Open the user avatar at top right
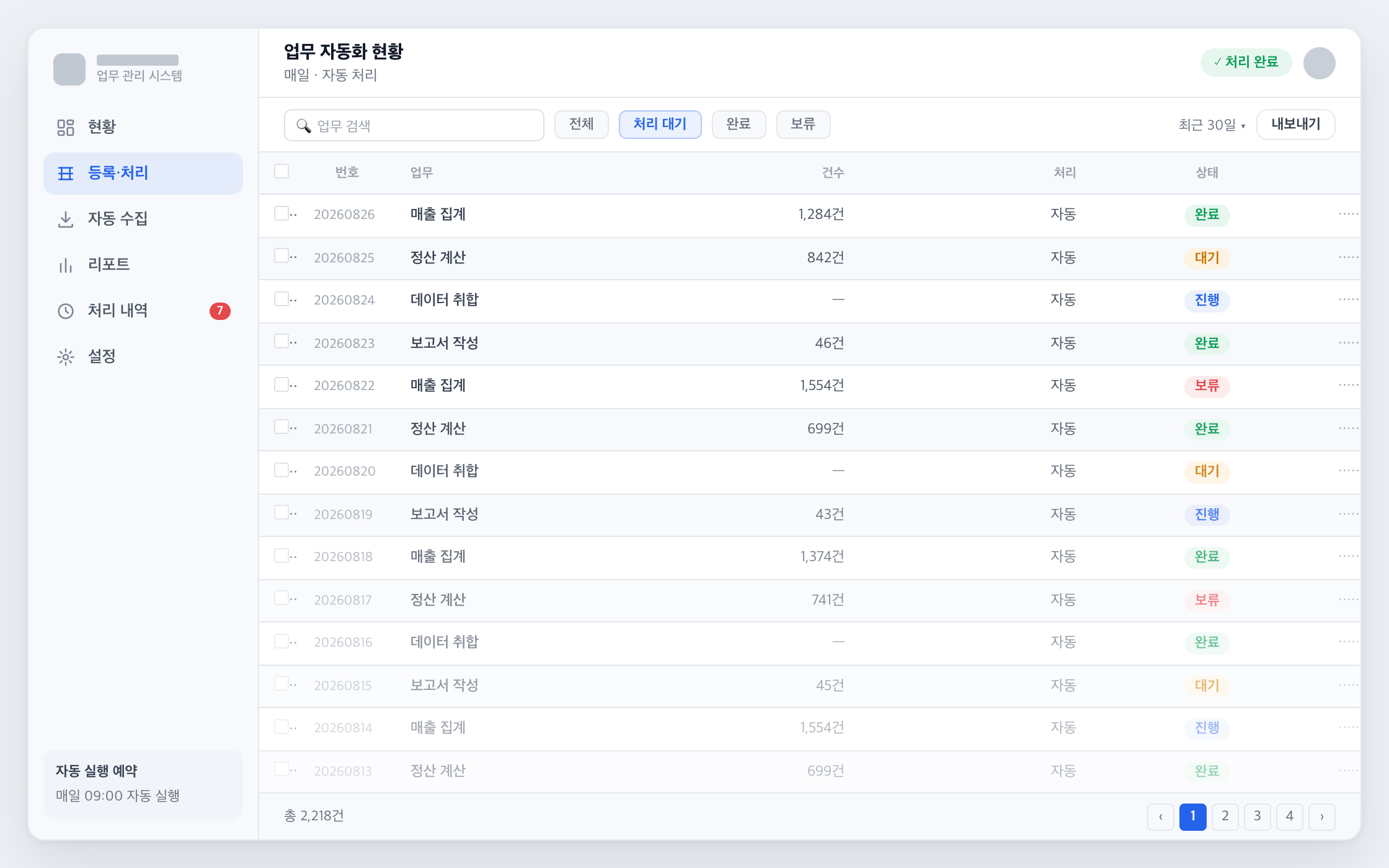1389x868 pixels. pos(1319,63)
